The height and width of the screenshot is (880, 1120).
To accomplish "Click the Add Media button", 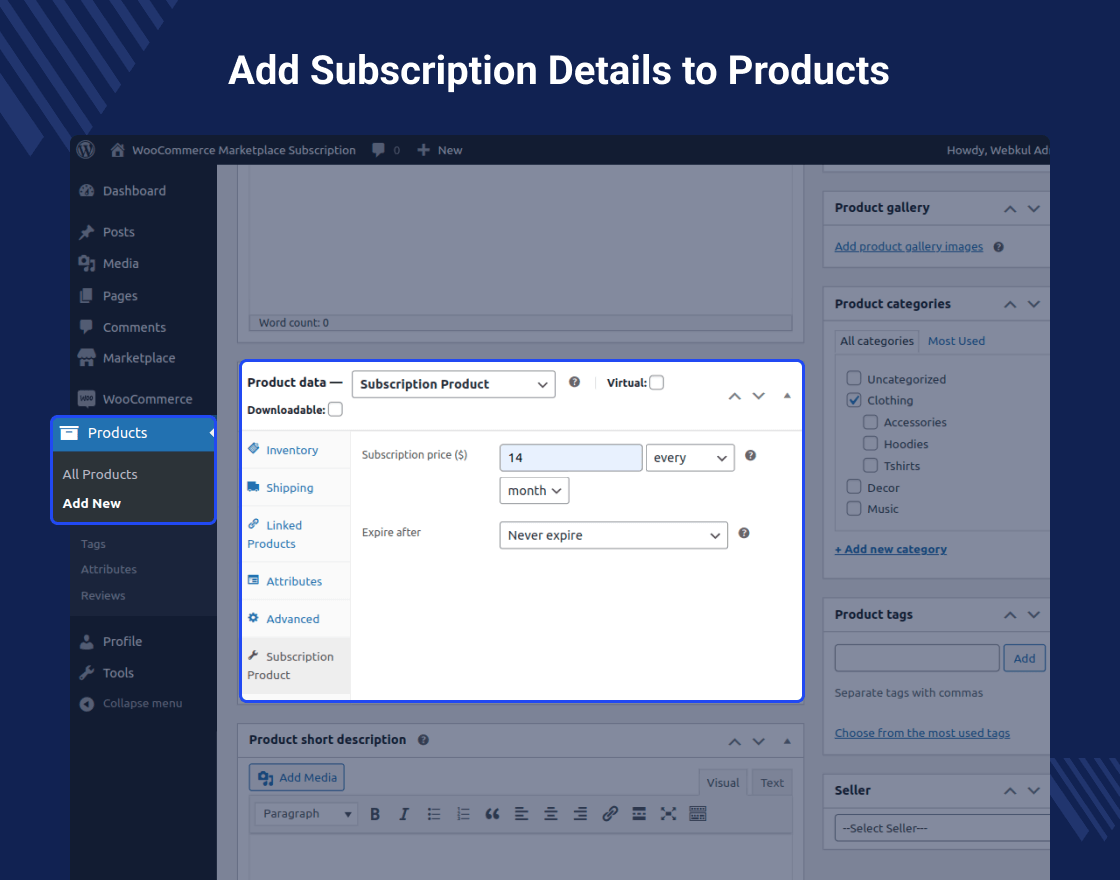I will click(x=297, y=778).
